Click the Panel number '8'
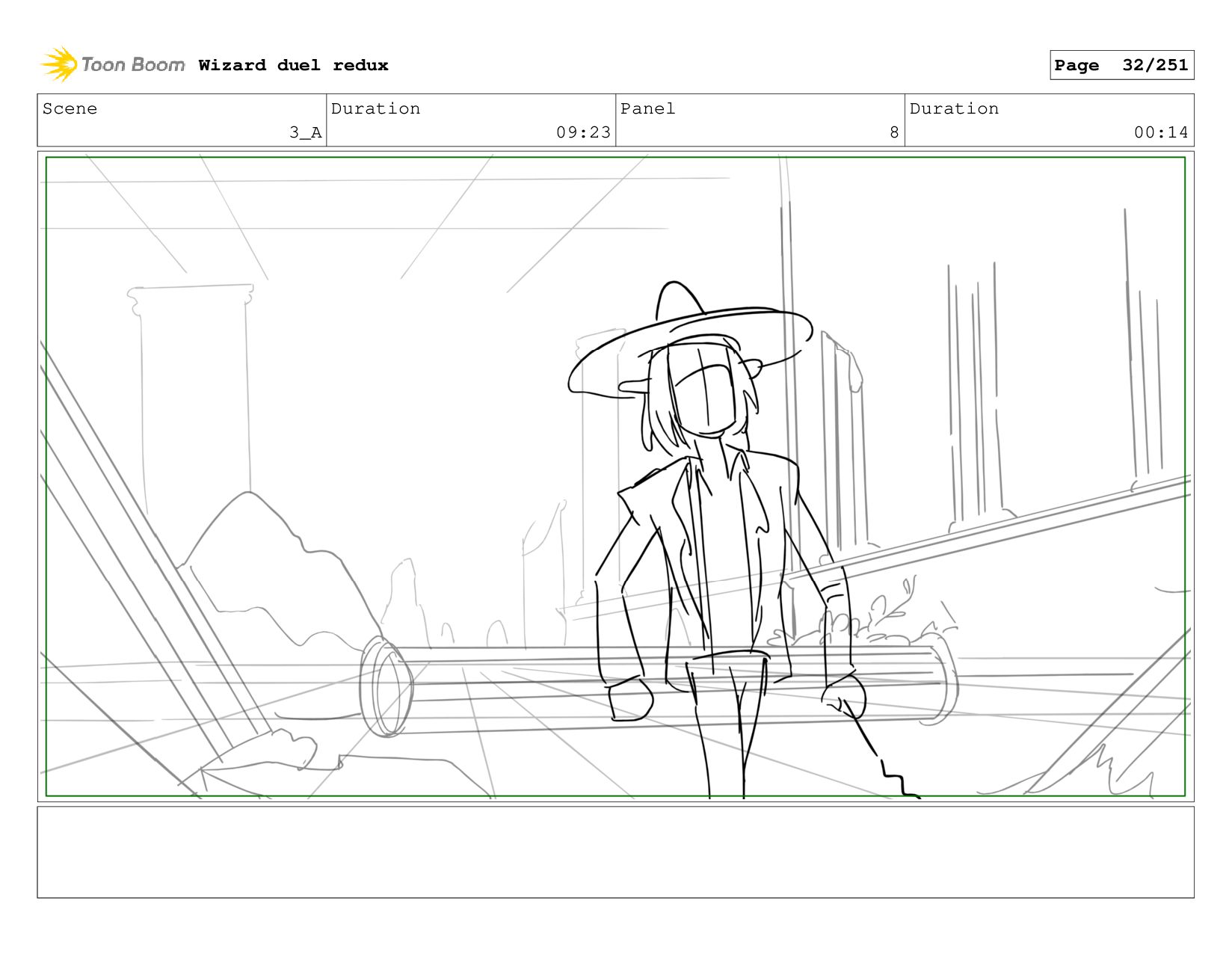This screenshot has width=1232, height=954. 894,132
